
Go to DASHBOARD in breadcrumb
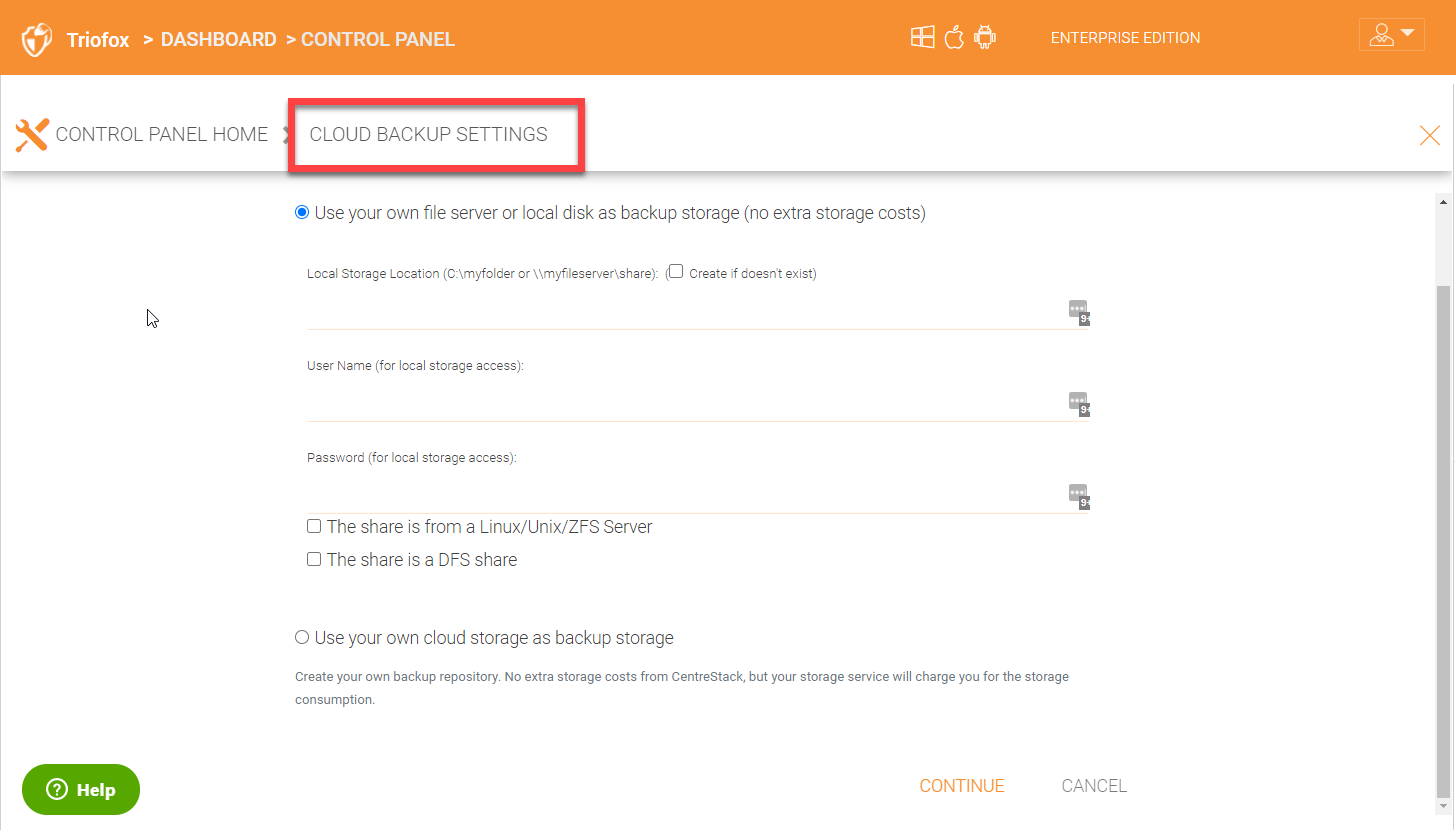pyautogui.click(x=218, y=40)
